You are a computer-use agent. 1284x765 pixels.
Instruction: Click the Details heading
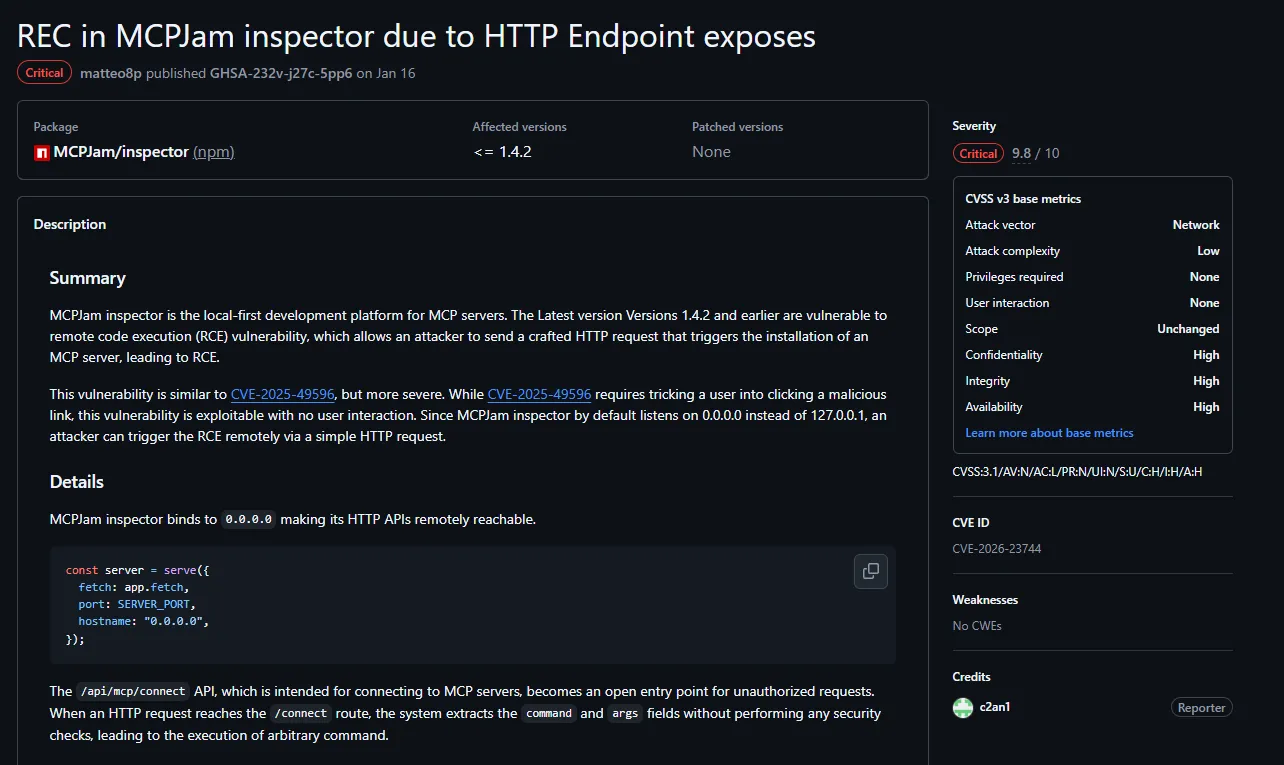point(77,482)
